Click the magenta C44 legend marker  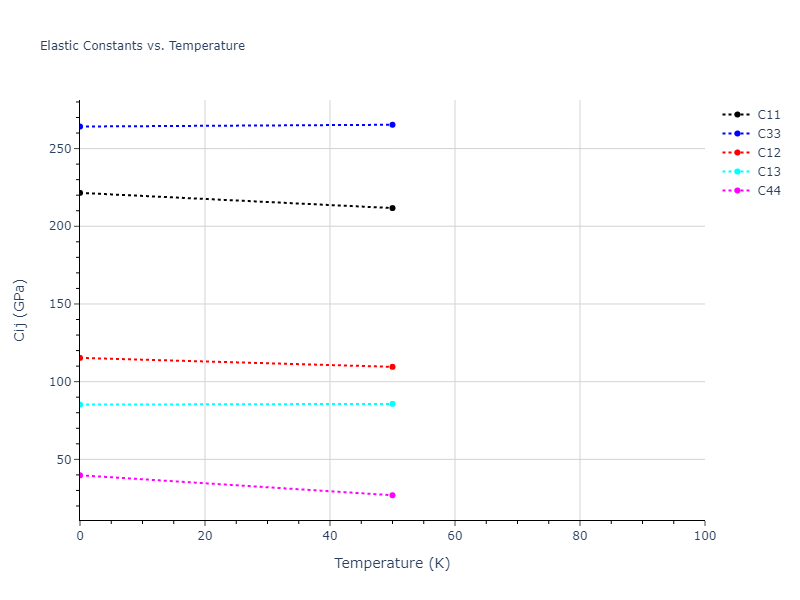pos(737,191)
